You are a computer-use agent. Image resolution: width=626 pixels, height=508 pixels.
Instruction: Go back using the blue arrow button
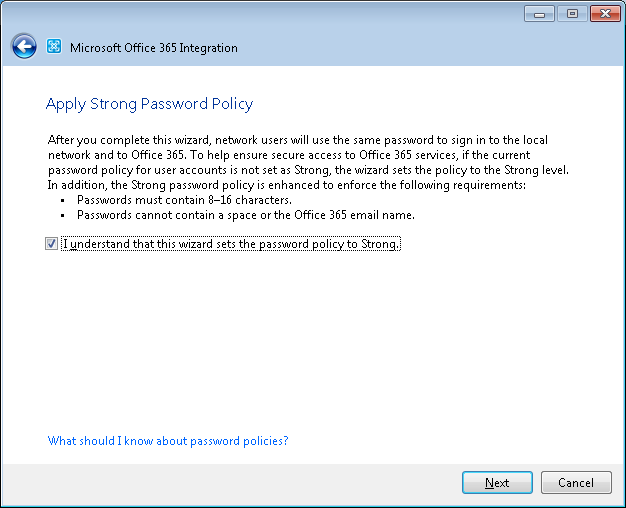(x=24, y=47)
